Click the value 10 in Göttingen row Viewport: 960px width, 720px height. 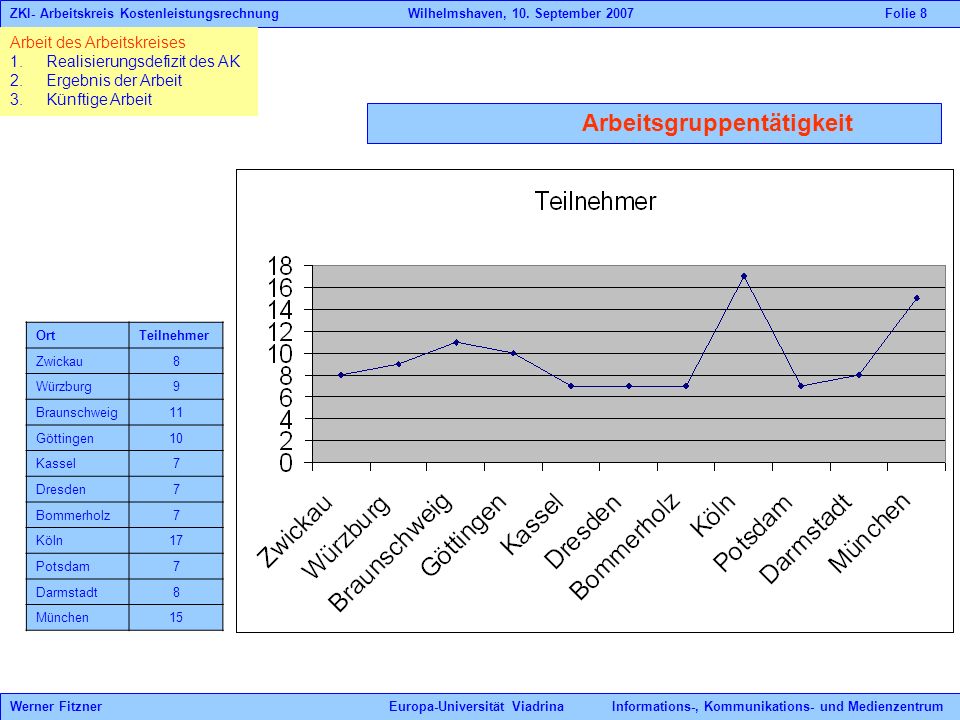(176, 438)
